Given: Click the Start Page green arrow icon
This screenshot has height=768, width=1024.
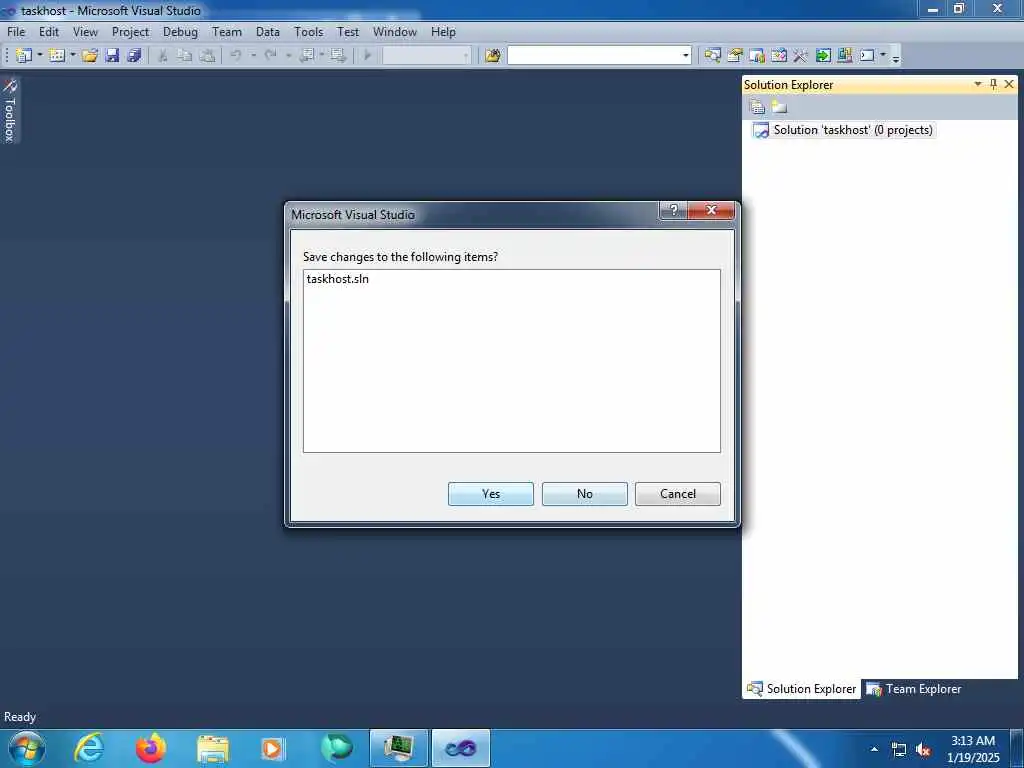Looking at the screenshot, I should pyautogui.click(x=823, y=56).
